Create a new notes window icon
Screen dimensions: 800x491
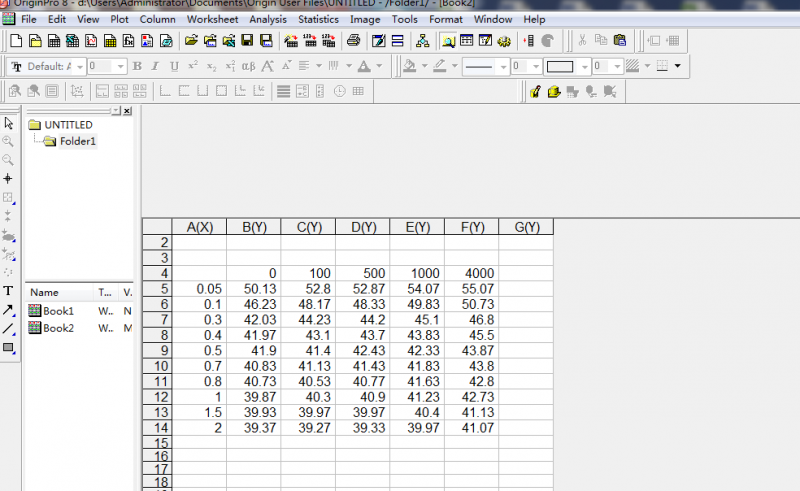166,41
